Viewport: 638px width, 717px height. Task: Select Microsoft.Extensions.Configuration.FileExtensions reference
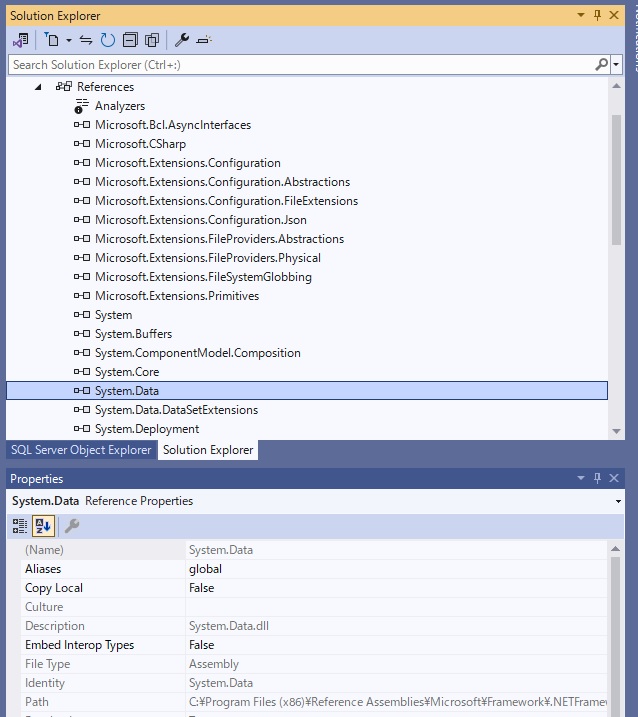[226, 201]
